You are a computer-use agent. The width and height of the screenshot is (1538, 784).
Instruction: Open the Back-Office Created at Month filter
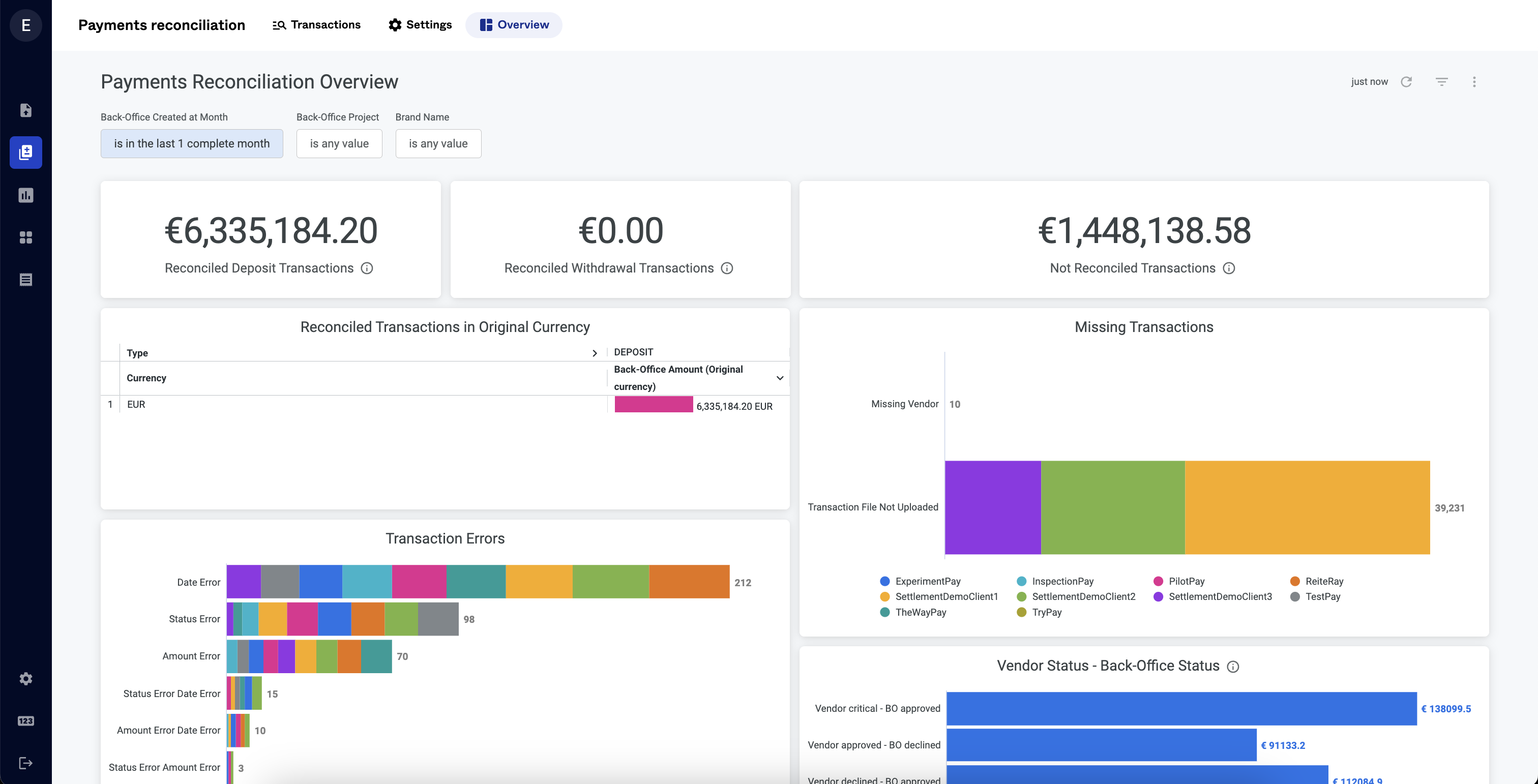pyautogui.click(x=192, y=143)
